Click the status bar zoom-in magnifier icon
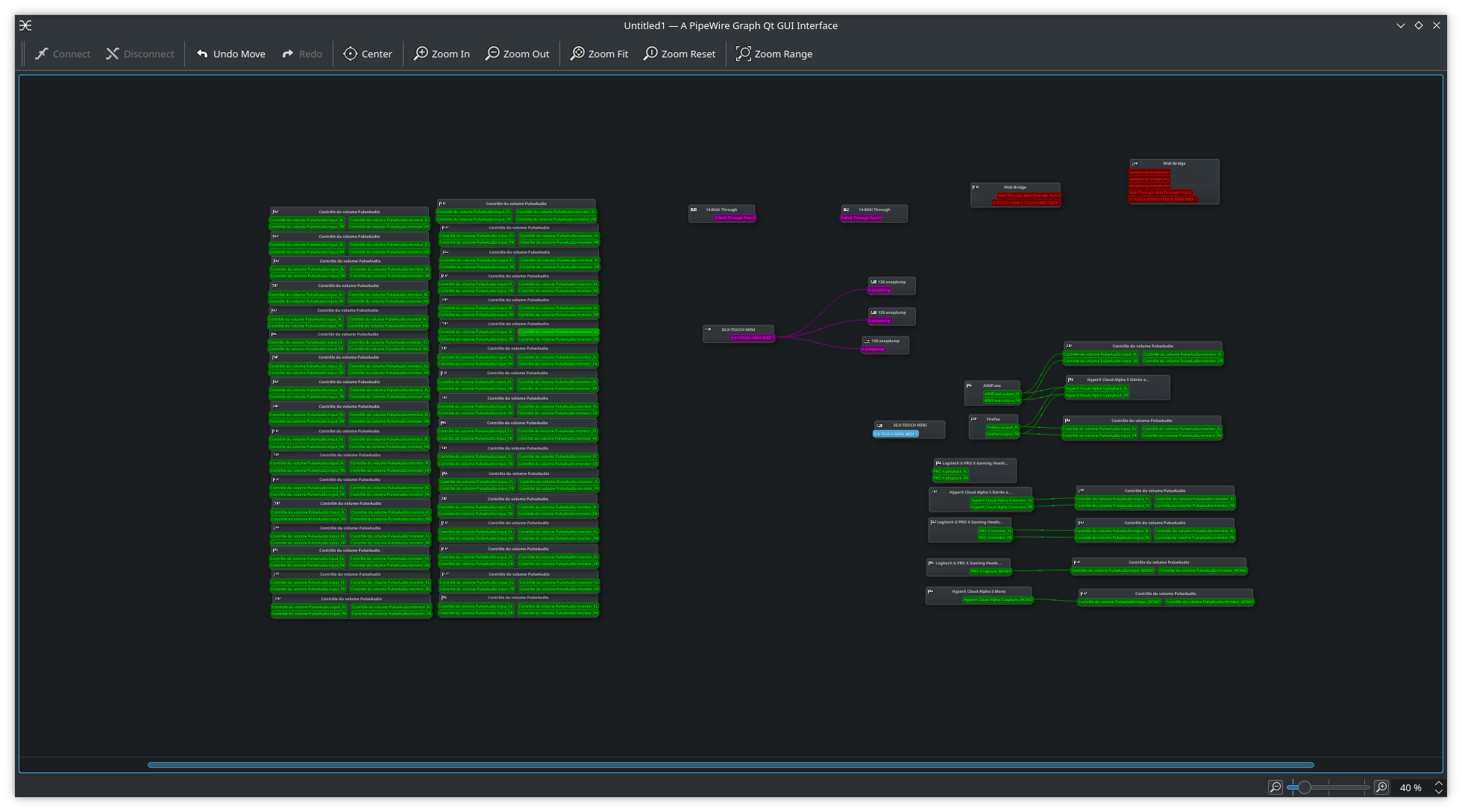 pyautogui.click(x=1381, y=787)
